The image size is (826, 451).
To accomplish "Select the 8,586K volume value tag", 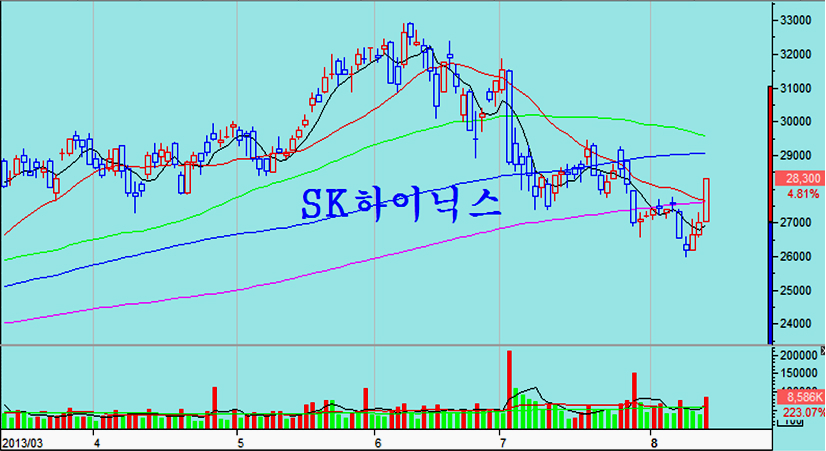I will [798, 398].
